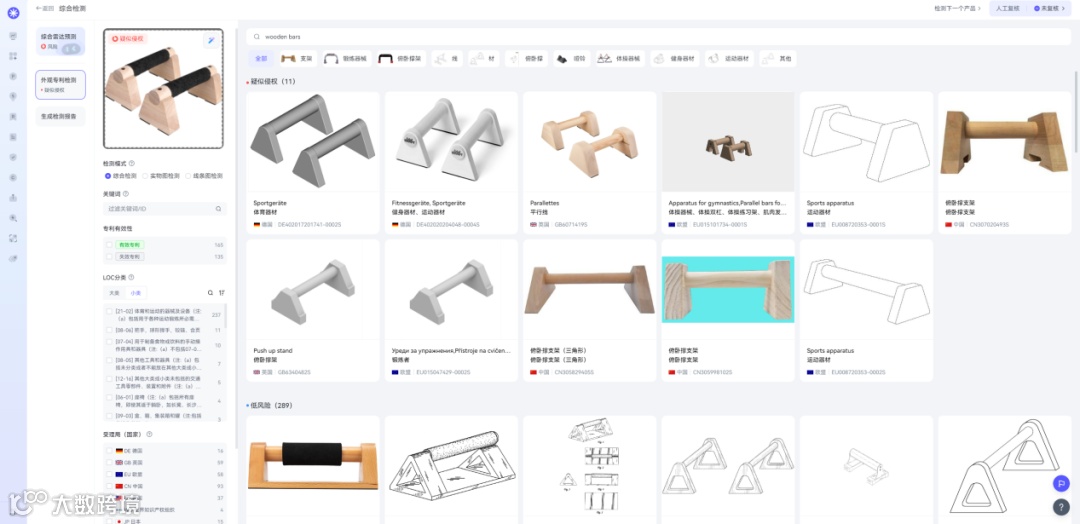The height and width of the screenshot is (524, 1080).
Task: Filter results by 体操器械 category
Action: pyautogui.click(x=620, y=59)
